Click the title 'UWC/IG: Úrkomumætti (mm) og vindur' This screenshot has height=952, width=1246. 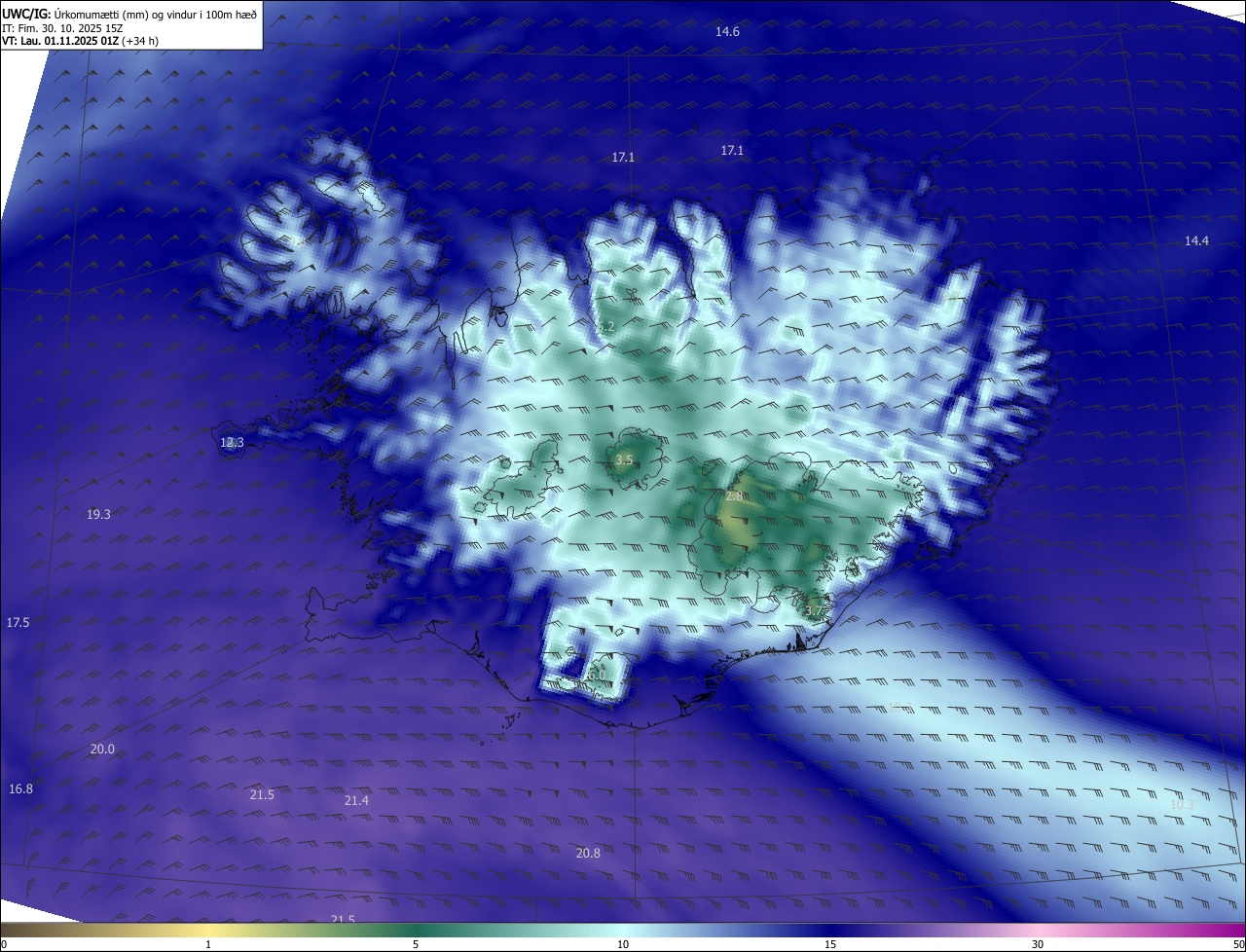tap(129, 14)
